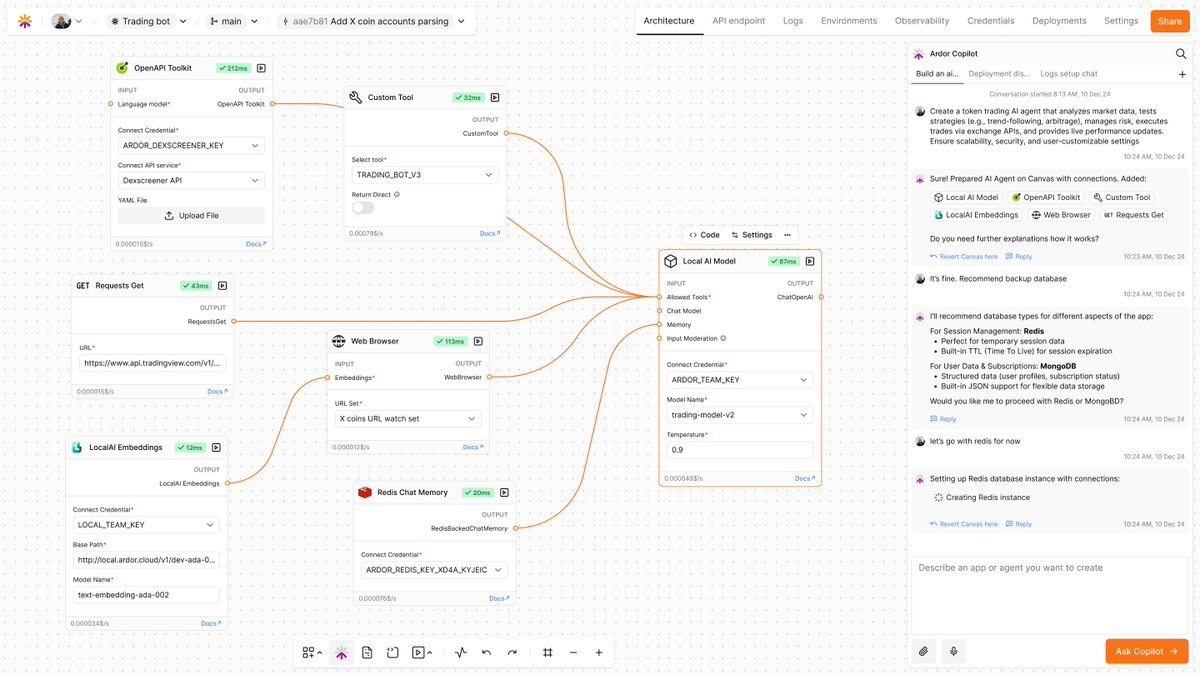Click the Return Direct info icon
1200x675 pixels.
(397, 194)
